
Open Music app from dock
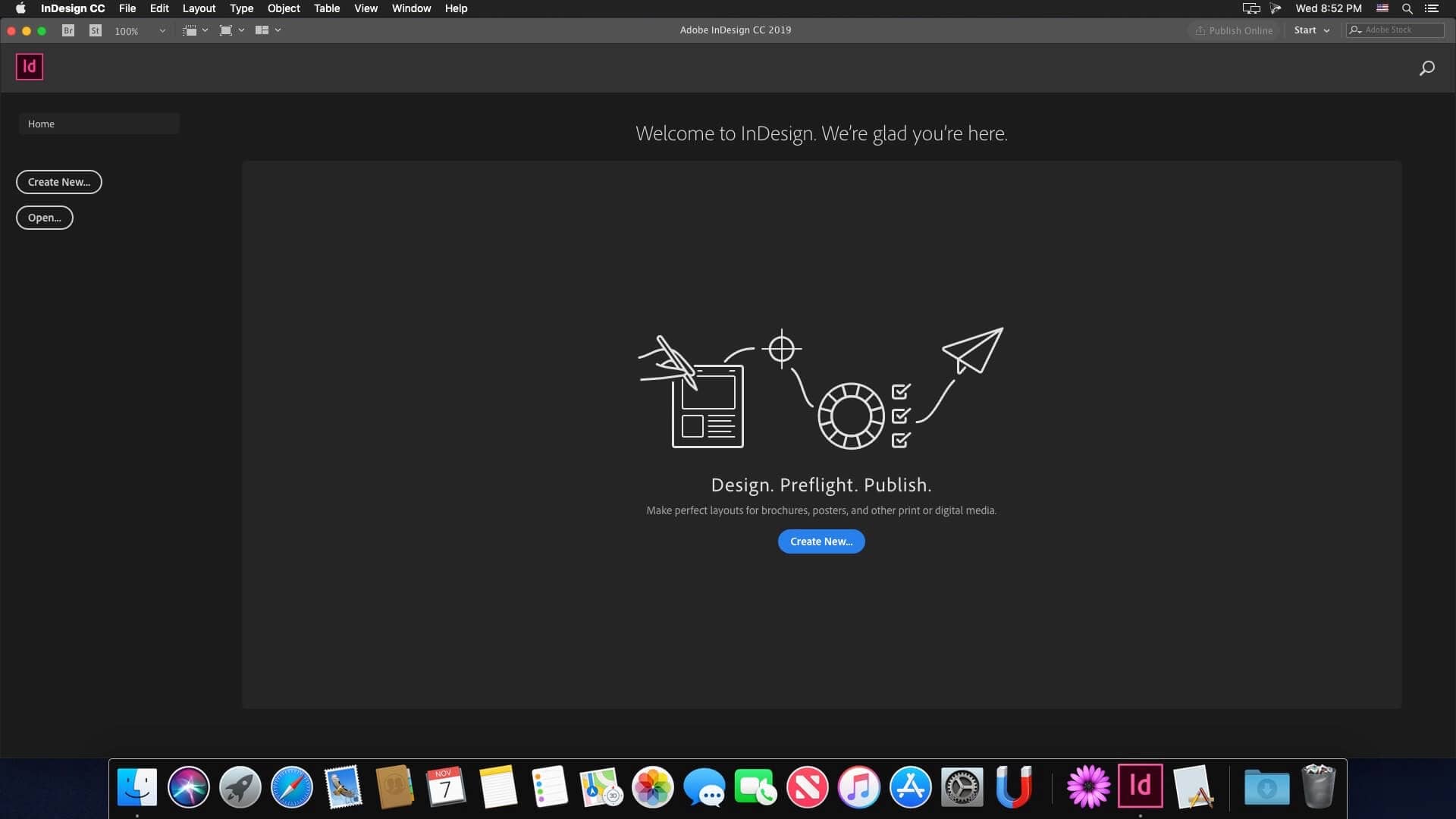click(x=858, y=787)
